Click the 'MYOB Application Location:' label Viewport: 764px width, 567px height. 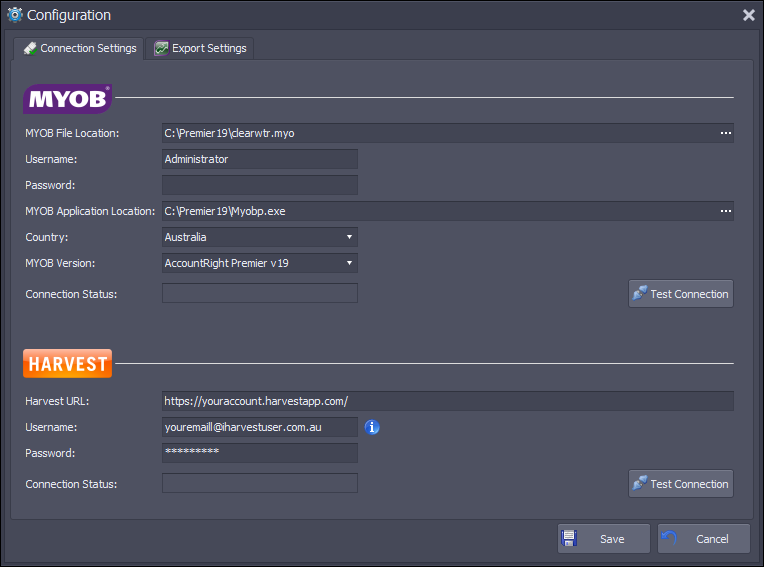pyautogui.click(x=90, y=211)
